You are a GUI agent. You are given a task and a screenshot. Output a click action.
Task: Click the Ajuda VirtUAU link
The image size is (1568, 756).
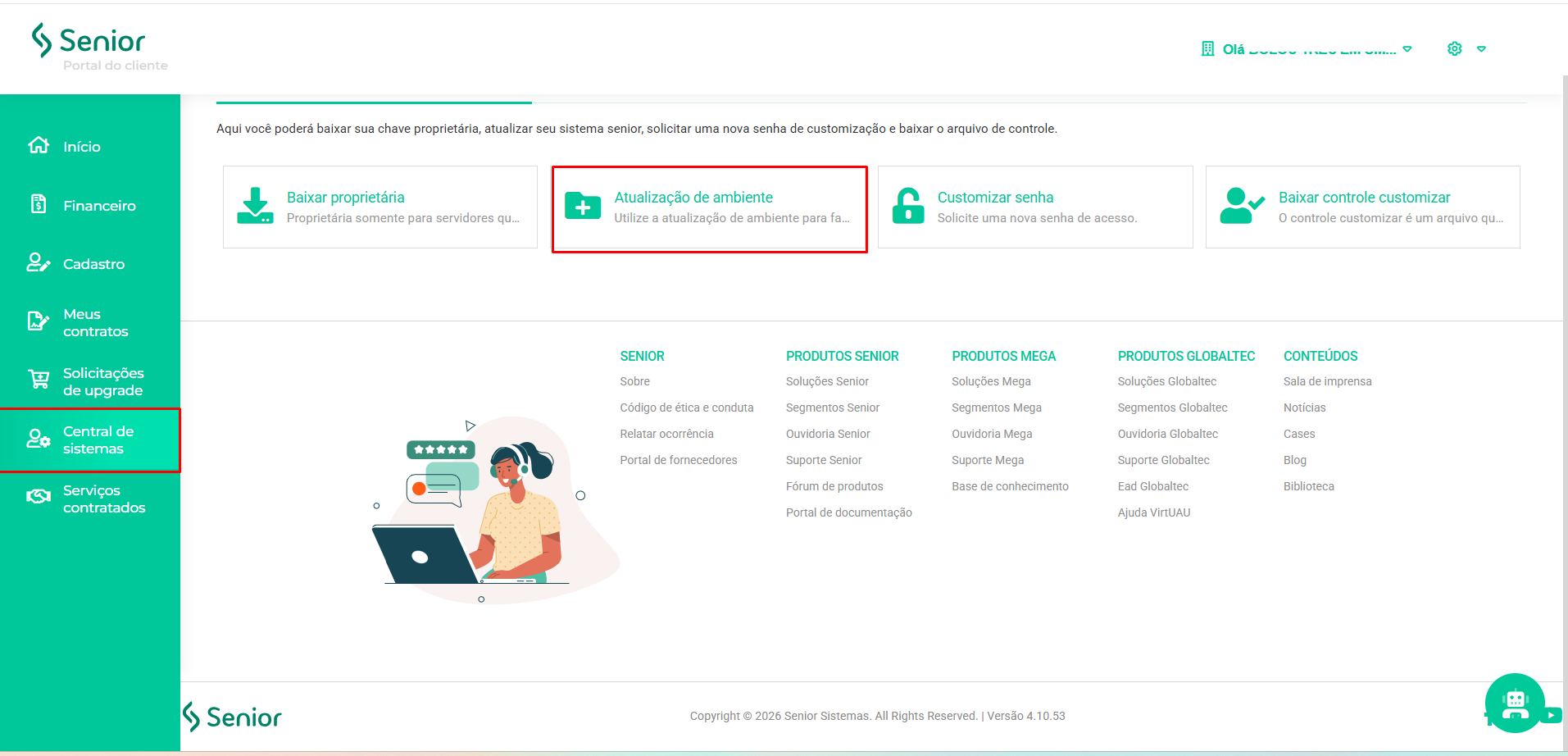pos(1153,512)
